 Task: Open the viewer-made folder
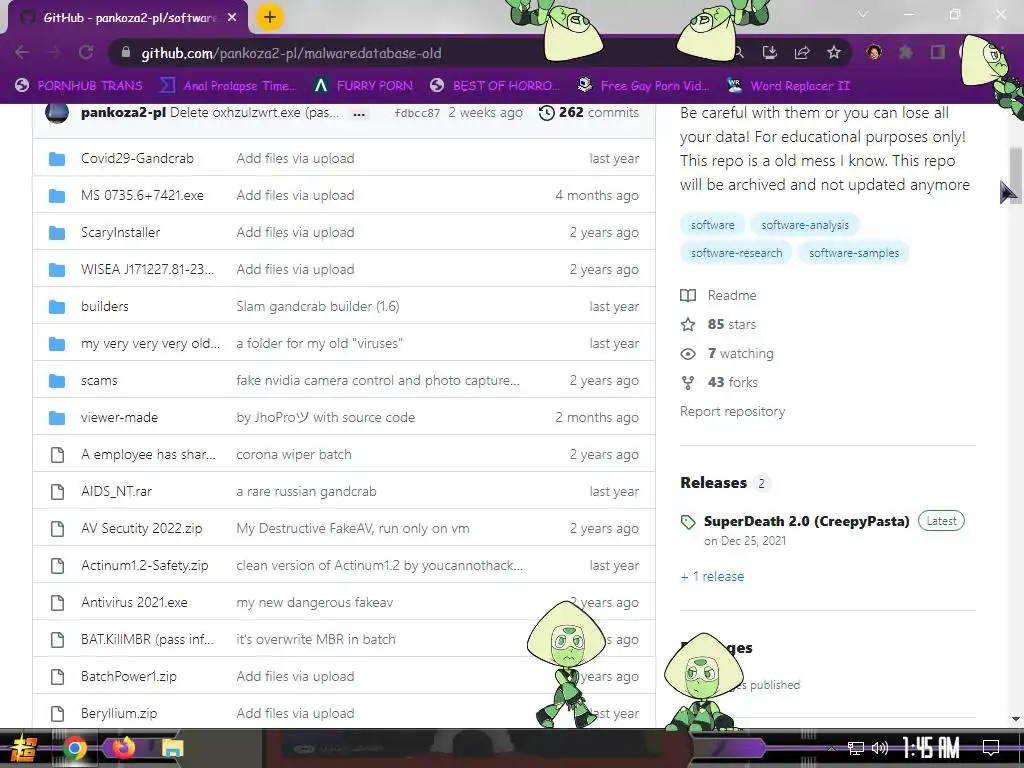[120, 417]
